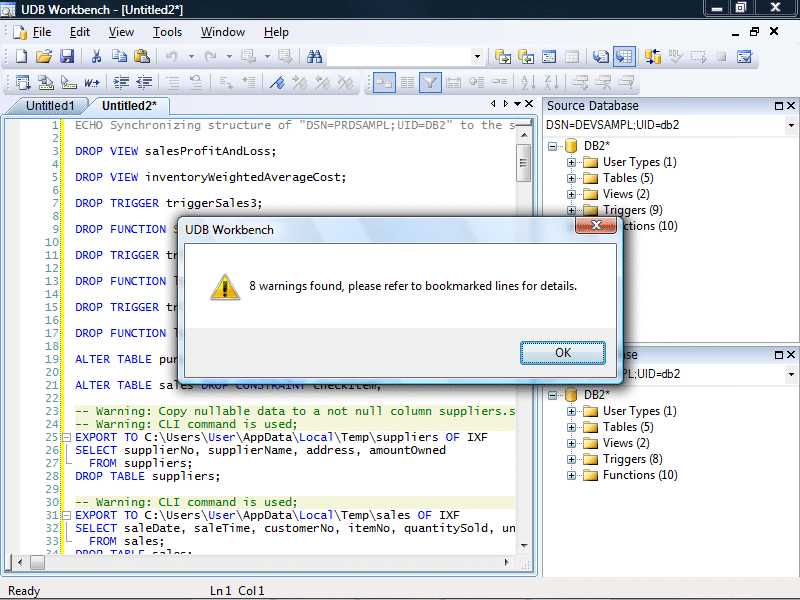
Task: Open the DSN=DEVSAMPL;UID=db2 dropdown
Action: [791, 125]
